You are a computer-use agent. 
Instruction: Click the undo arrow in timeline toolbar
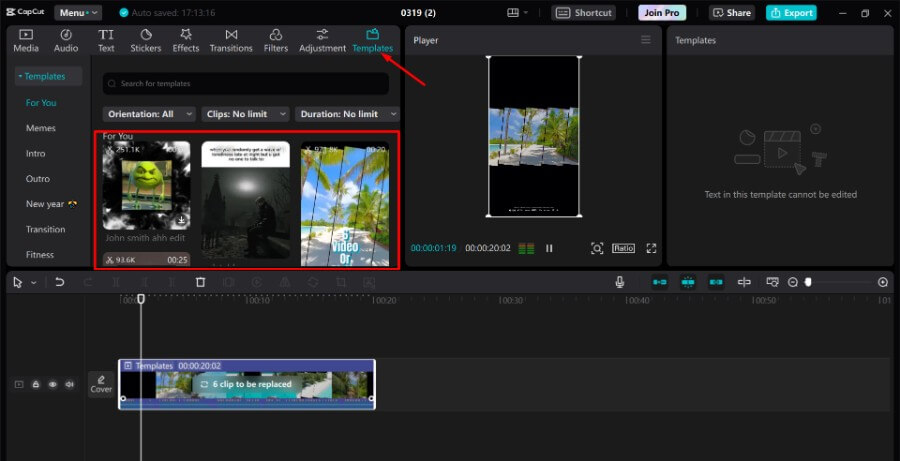(59, 283)
